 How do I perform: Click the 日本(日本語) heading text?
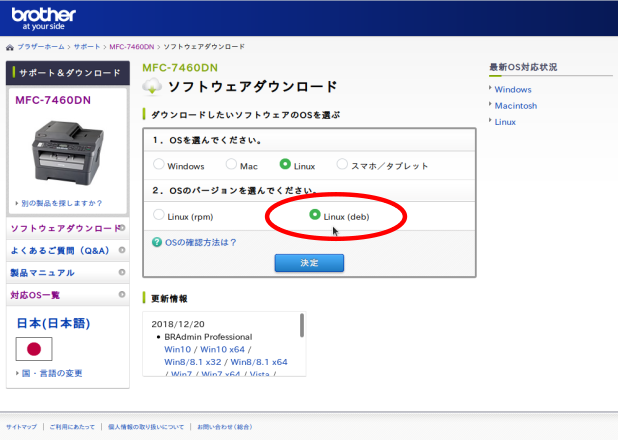(53, 323)
